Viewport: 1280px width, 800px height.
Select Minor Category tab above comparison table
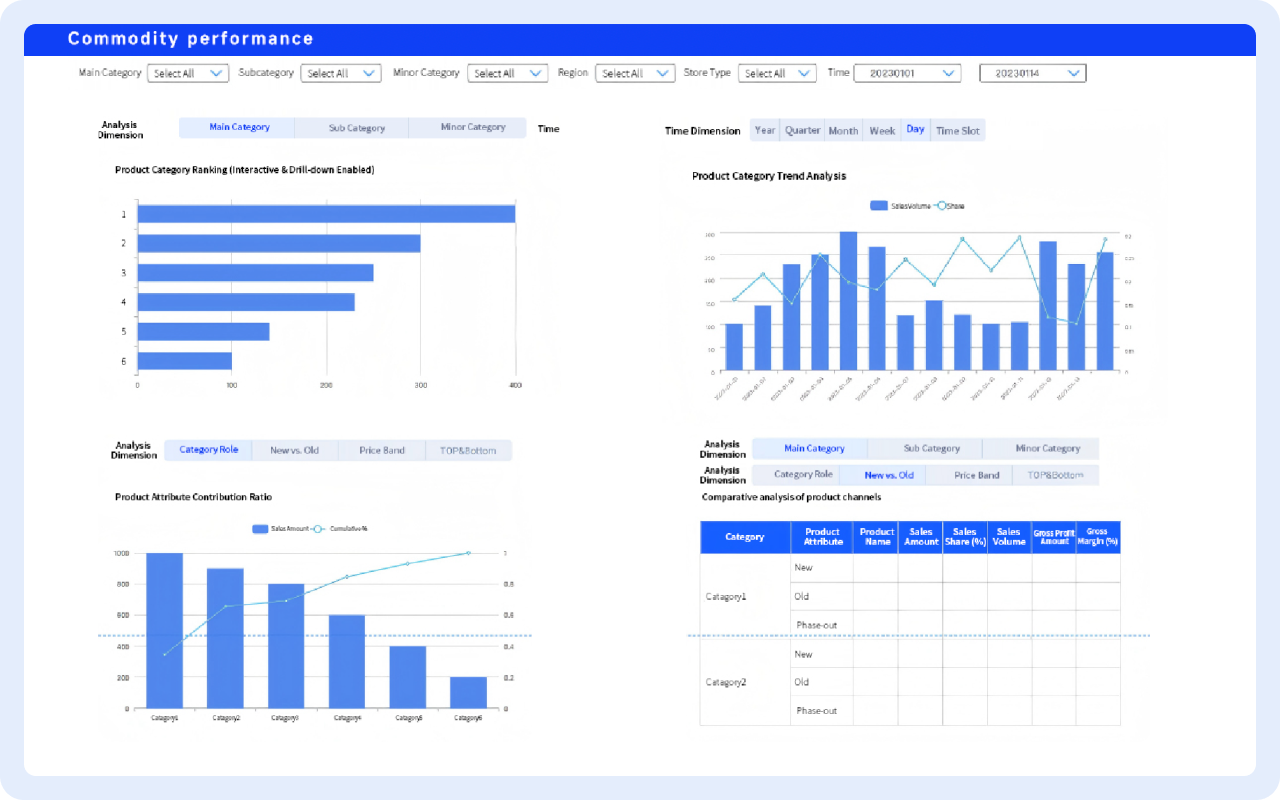[x=1047, y=449]
